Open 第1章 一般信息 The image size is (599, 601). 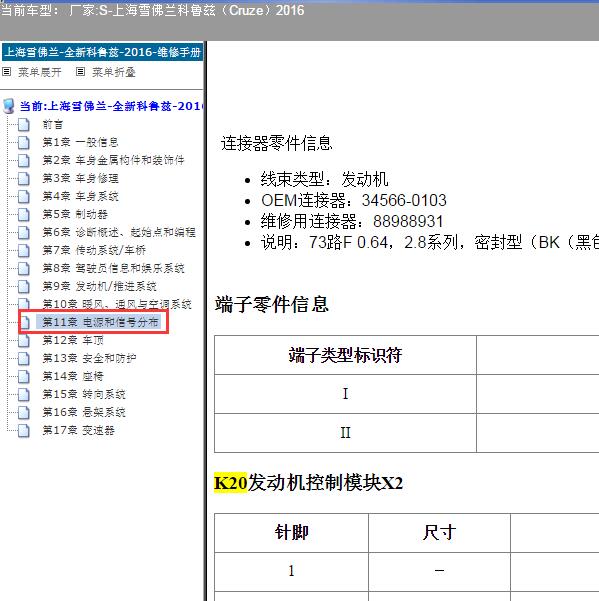point(80,143)
